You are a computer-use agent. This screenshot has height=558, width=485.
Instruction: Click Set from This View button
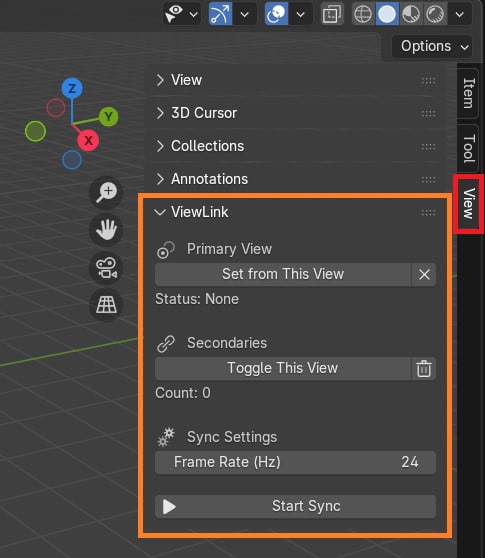(x=283, y=274)
